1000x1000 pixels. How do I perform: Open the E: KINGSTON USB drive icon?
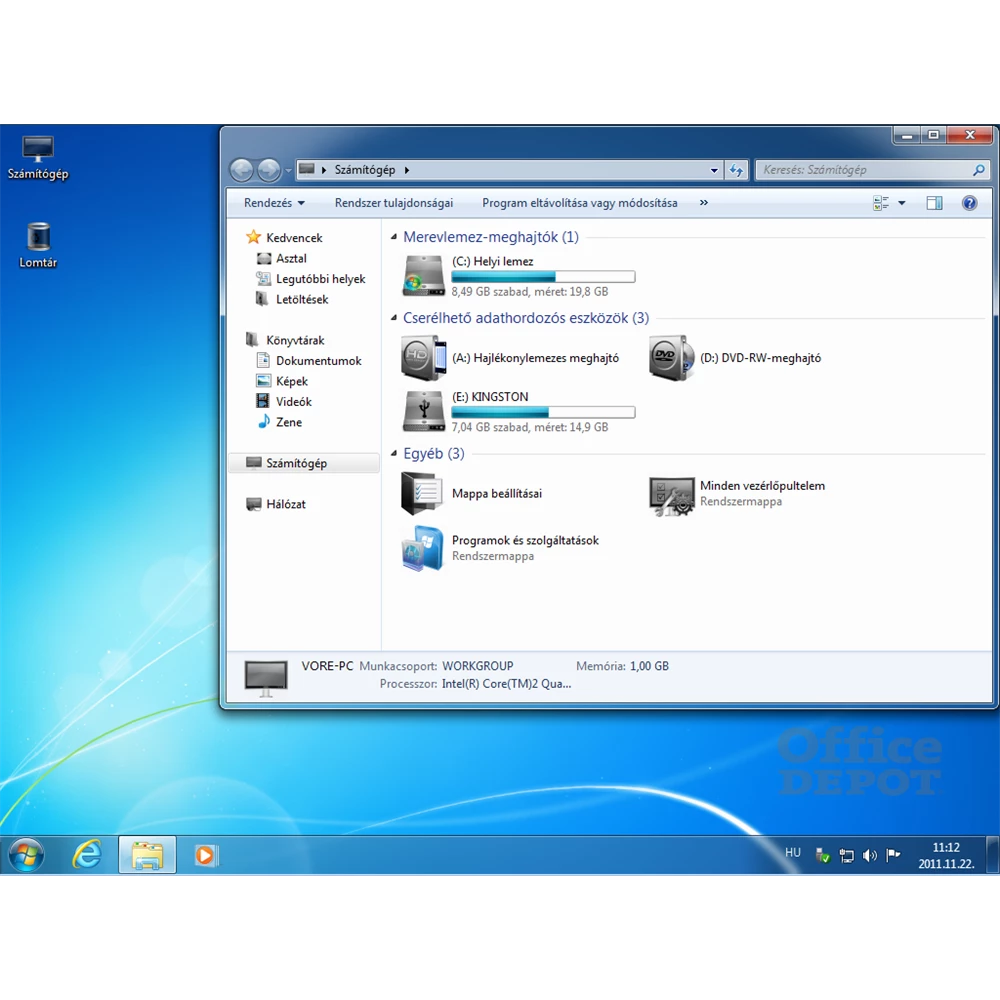click(422, 411)
